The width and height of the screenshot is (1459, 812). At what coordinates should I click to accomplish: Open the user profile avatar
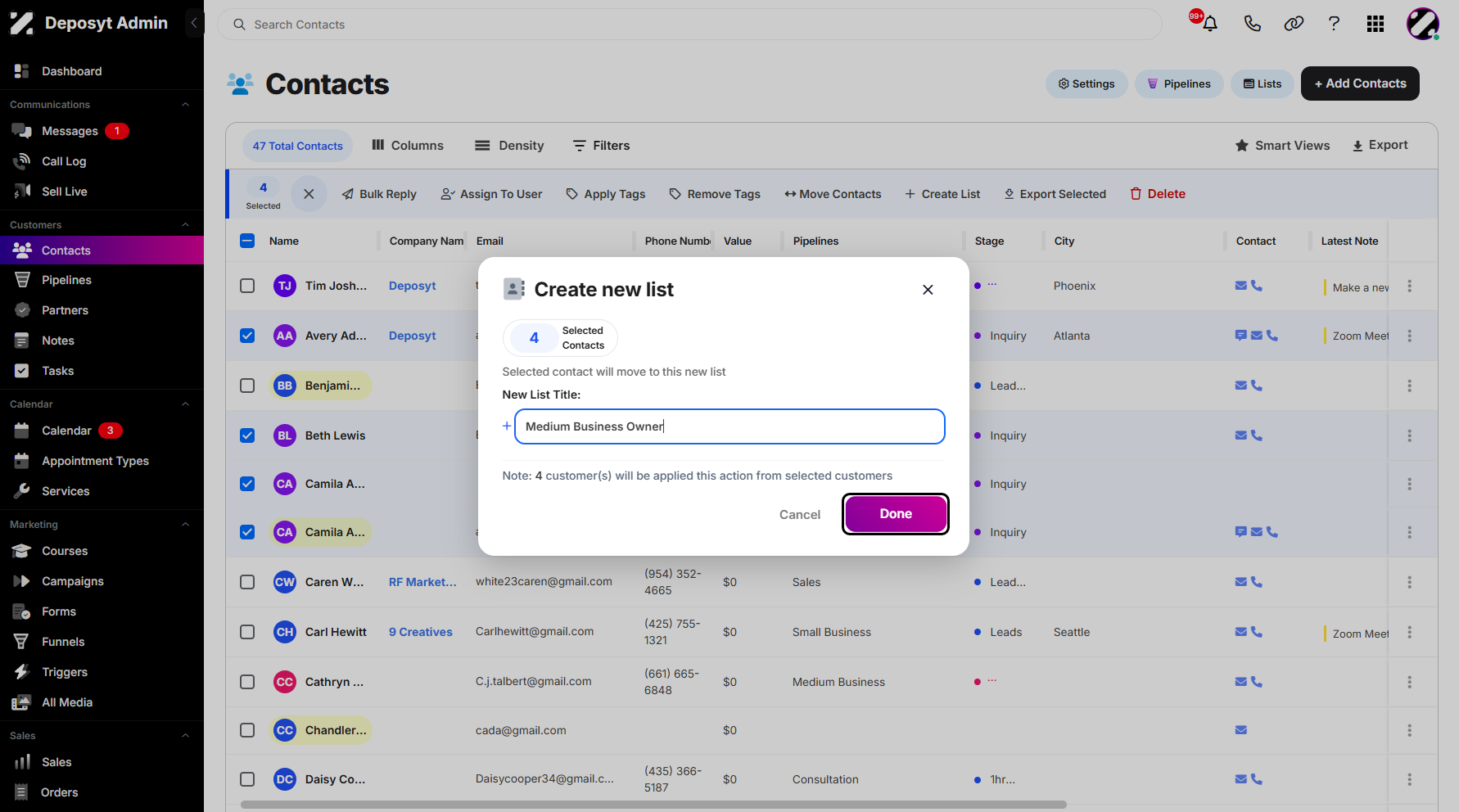pos(1423,24)
